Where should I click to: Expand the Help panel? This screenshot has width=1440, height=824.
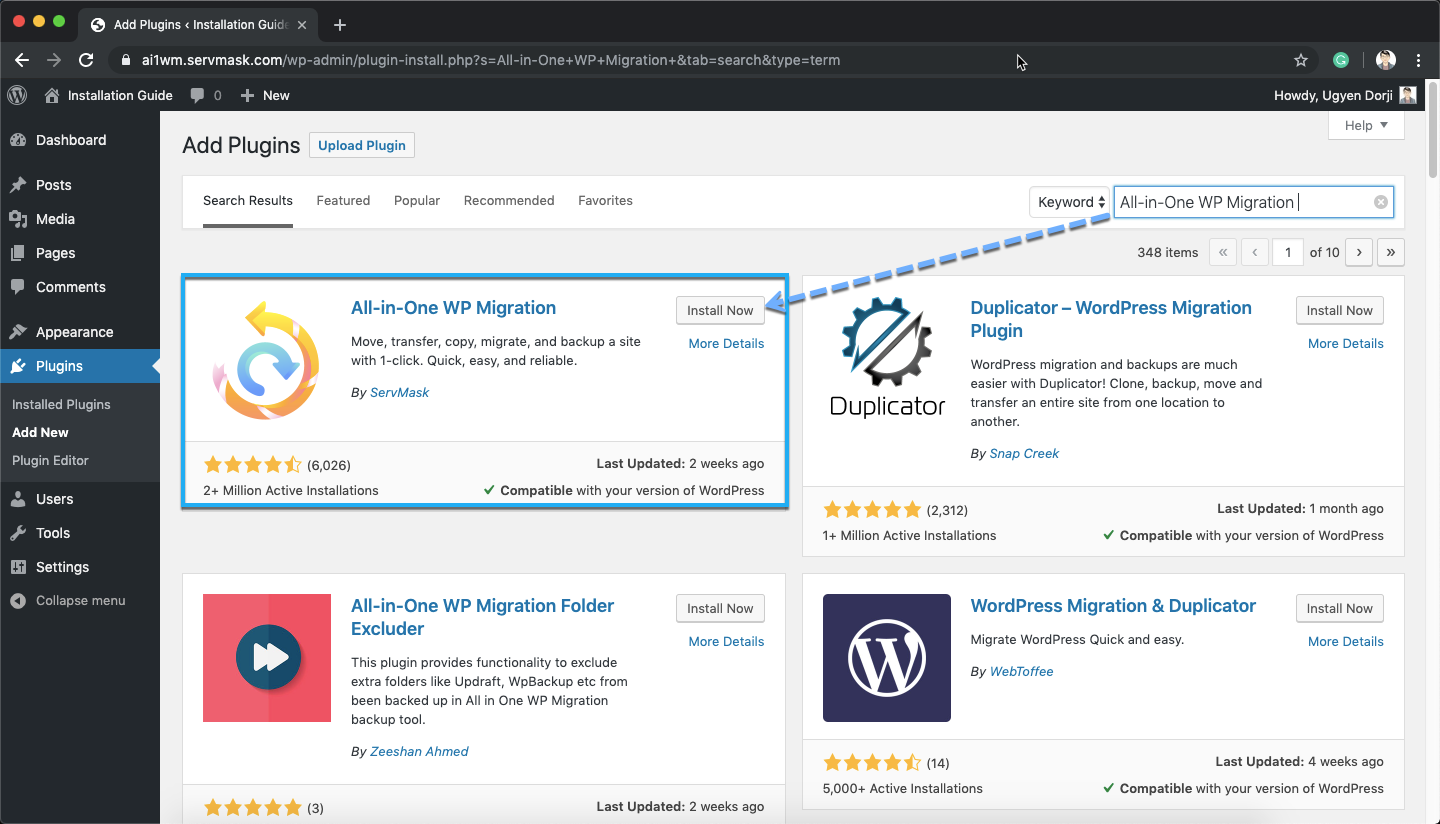click(x=1366, y=125)
